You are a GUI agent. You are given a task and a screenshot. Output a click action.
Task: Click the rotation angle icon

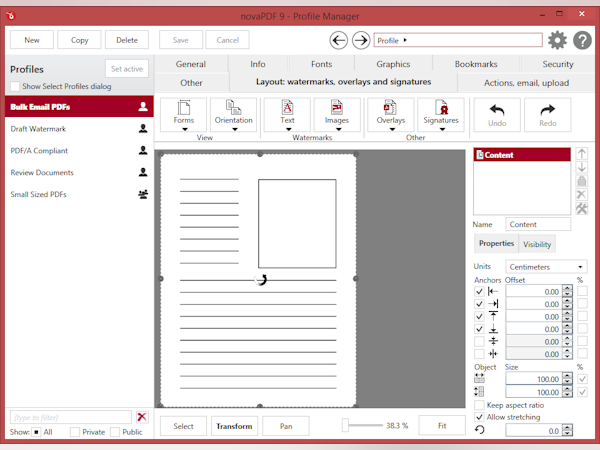tap(479, 430)
